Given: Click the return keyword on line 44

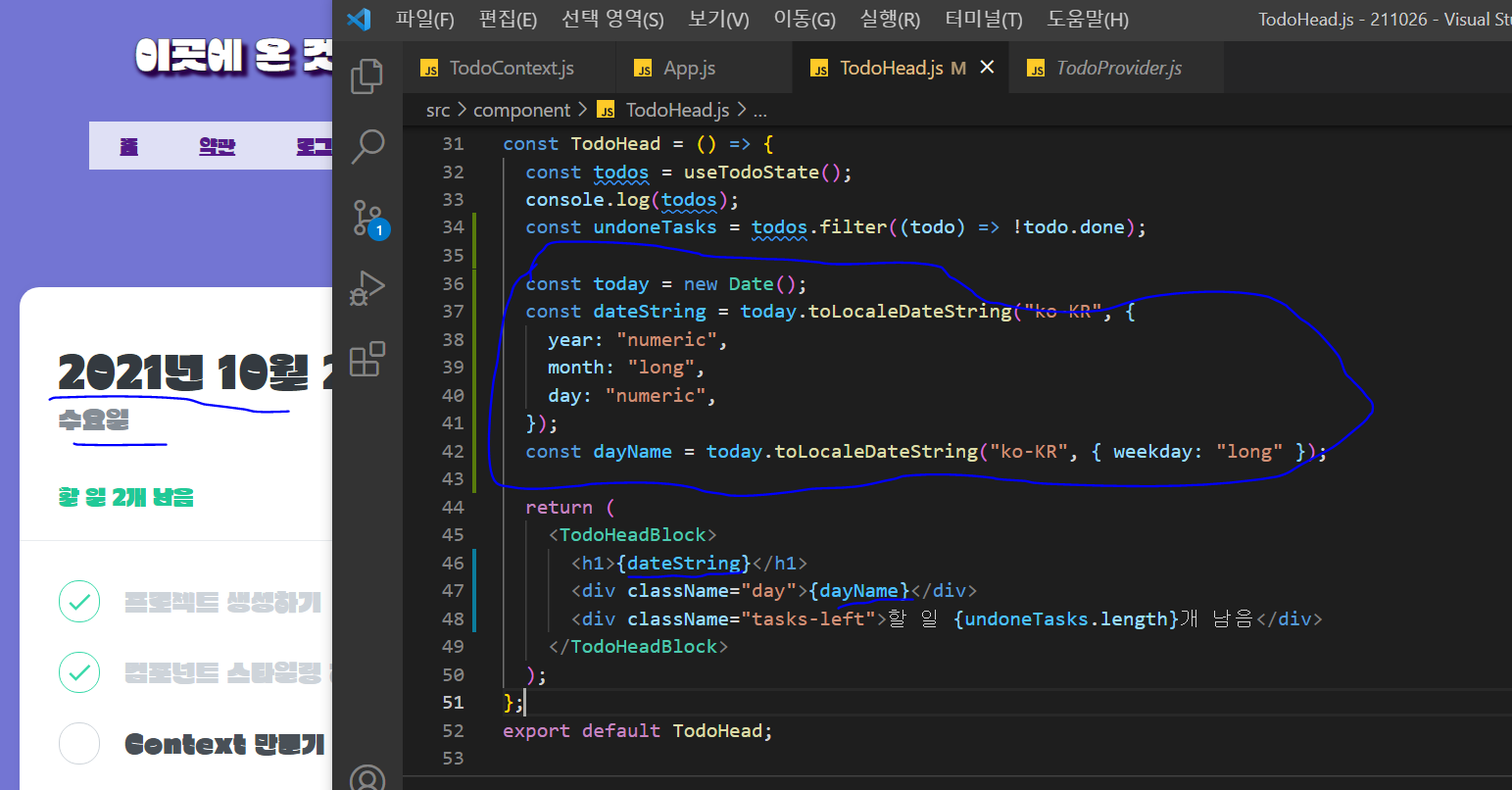Looking at the screenshot, I should click(559, 508).
